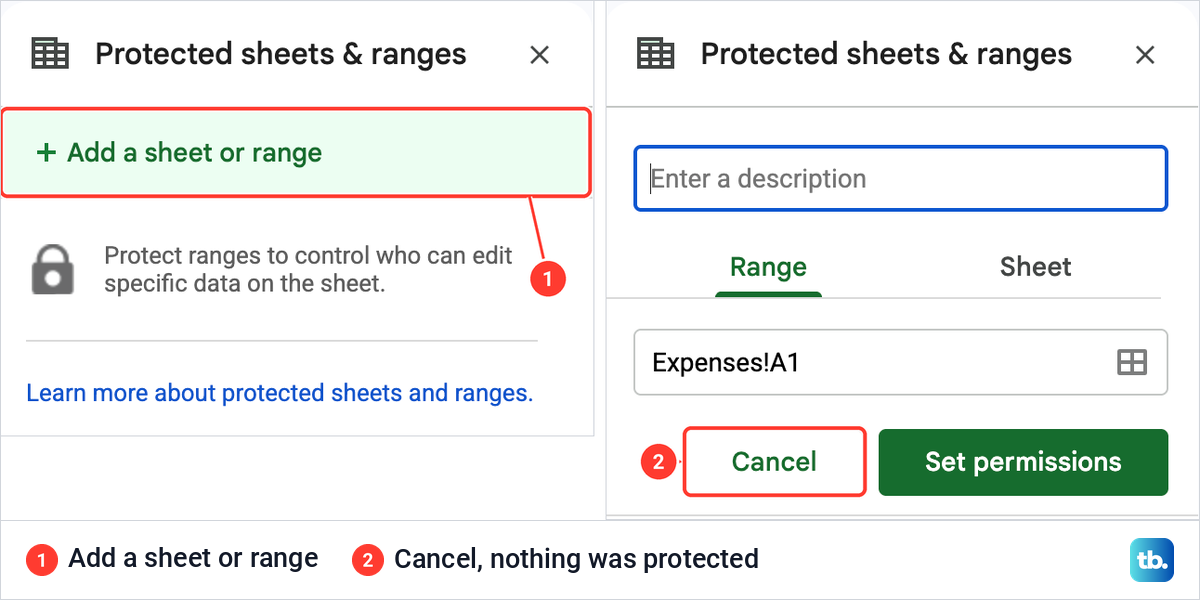Click Set permissions button
Viewport: 1200px width, 600px height.
(x=1023, y=462)
